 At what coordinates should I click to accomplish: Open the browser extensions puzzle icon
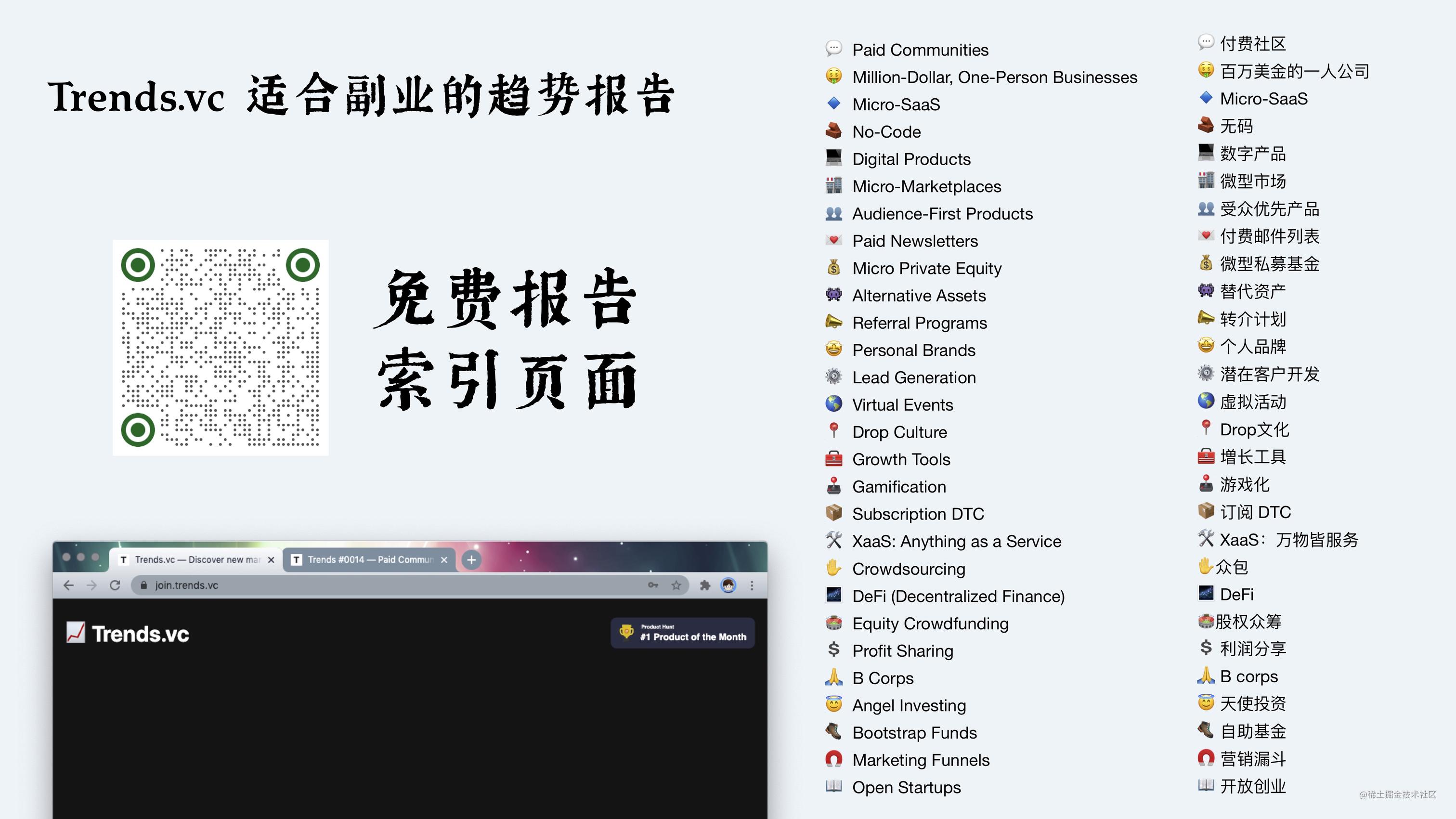coord(705,585)
